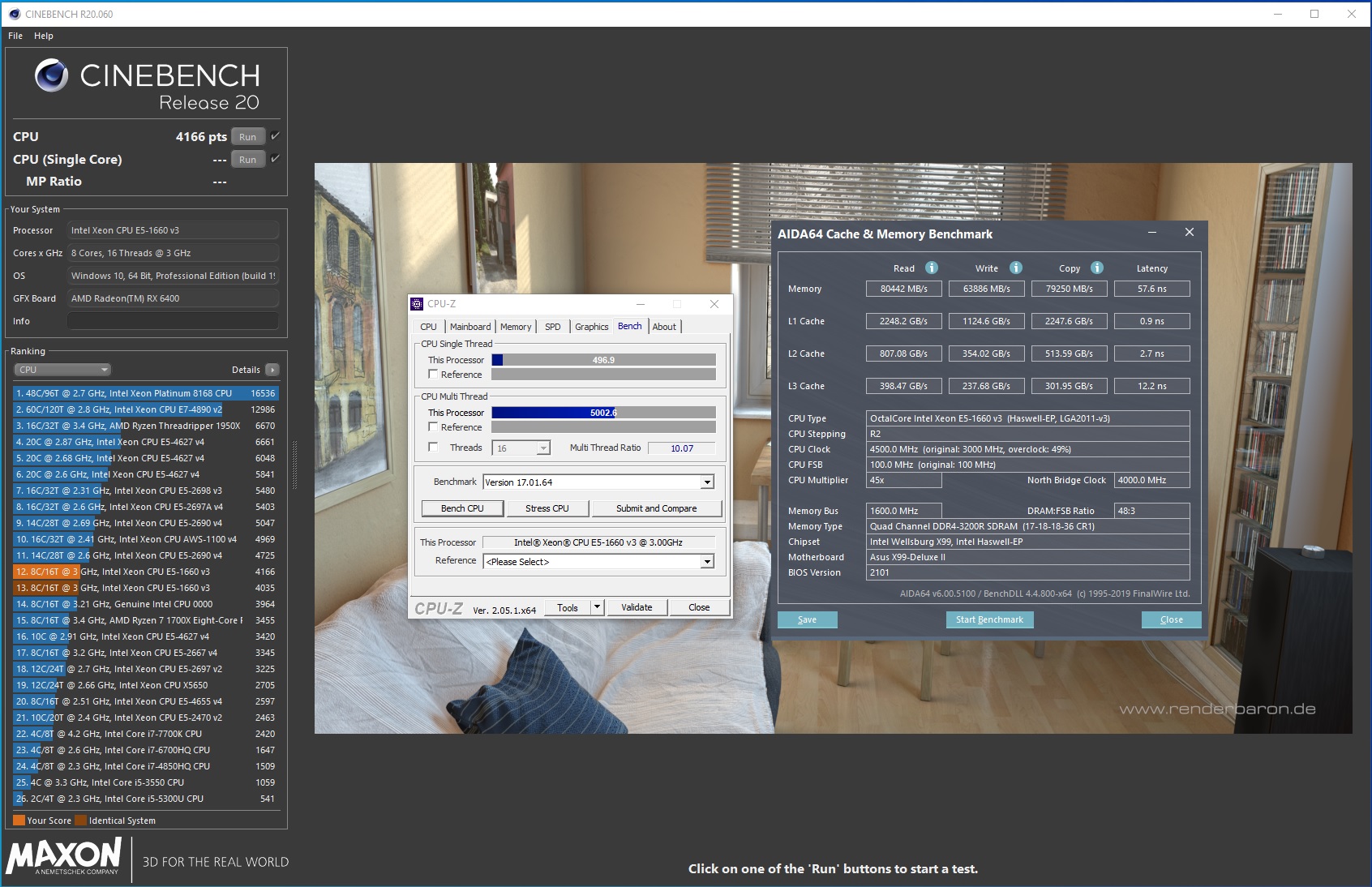Open ranking Details arrow icon
This screenshot has width=1372, height=887.
point(272,370)
